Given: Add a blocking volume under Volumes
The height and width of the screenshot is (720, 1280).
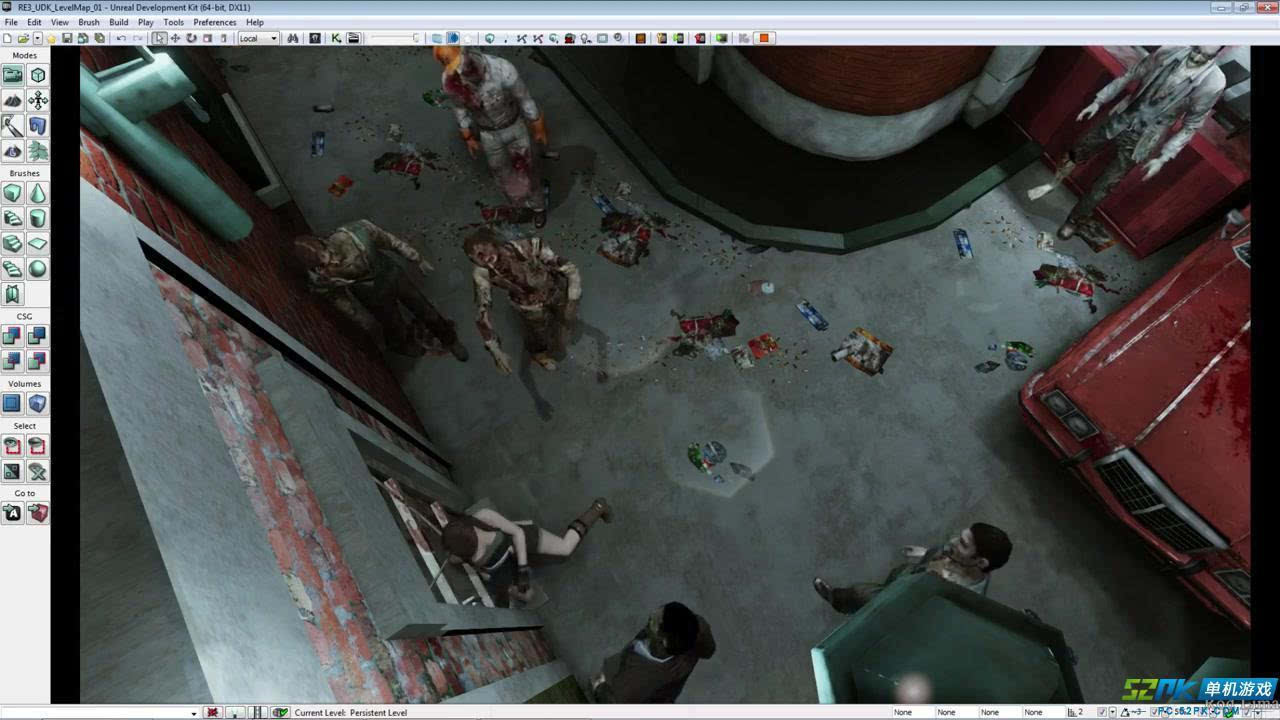Looking at the screenshot, I should (12, 404).
